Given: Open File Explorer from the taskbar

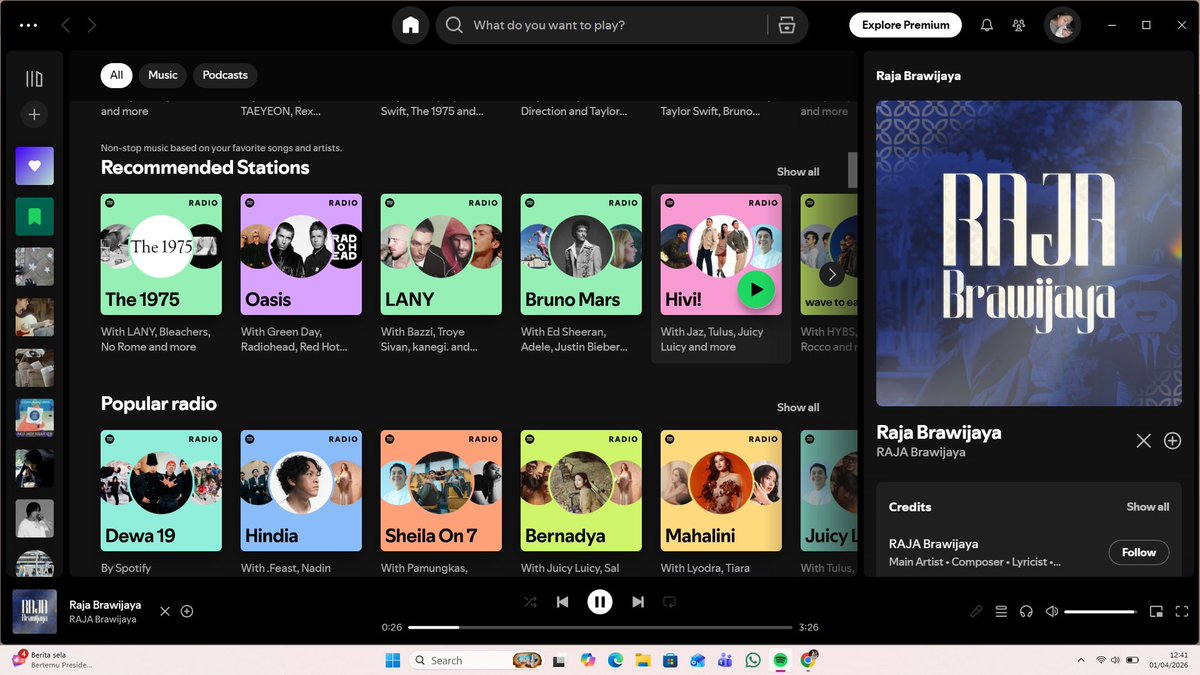Looking at the screenshot, I should (x=643, y=660).
